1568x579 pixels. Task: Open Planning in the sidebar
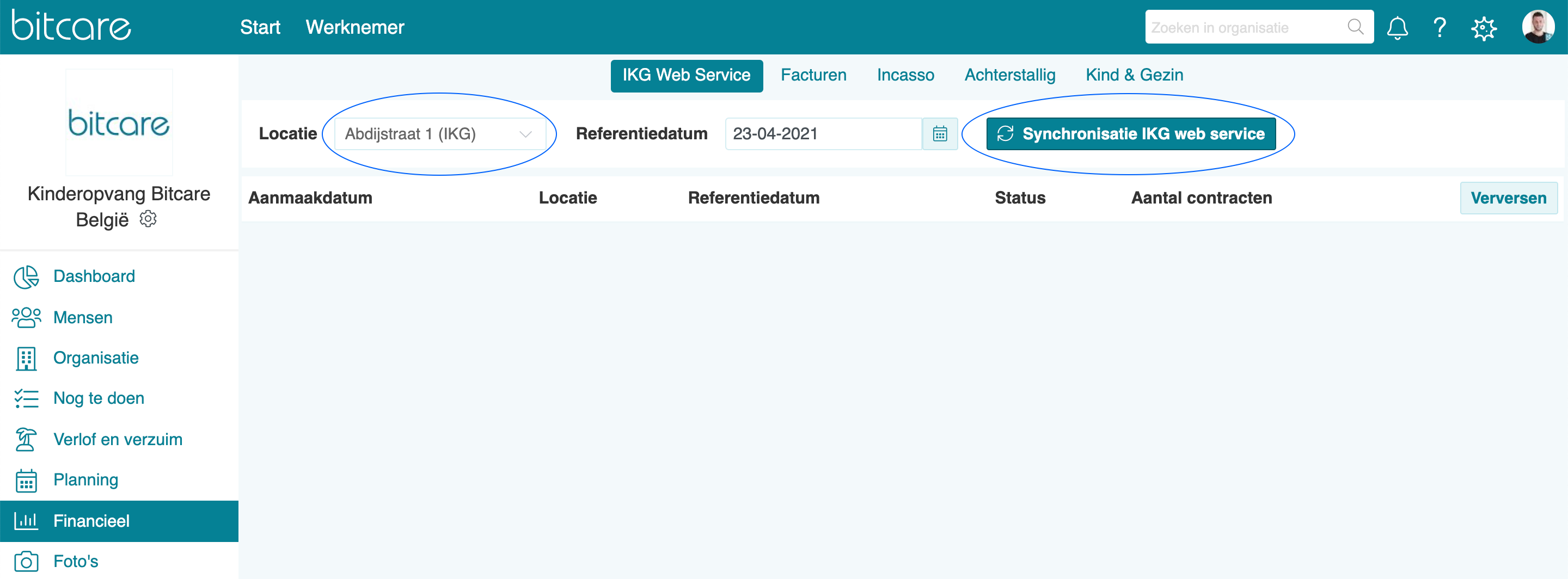(86, 480)
